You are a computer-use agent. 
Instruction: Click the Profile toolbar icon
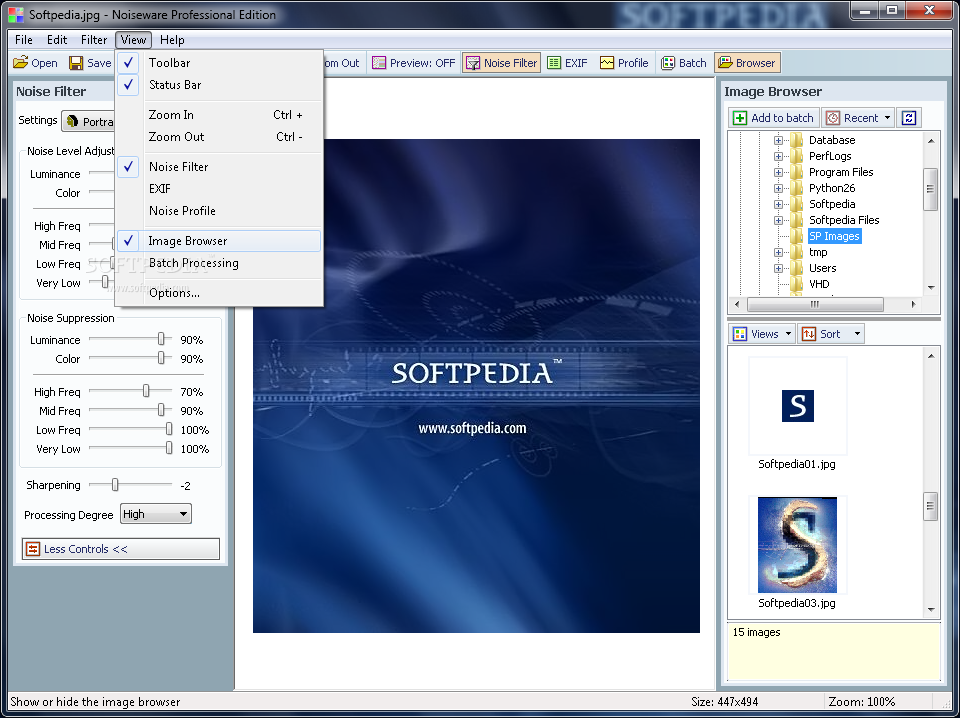pos(607,63)
